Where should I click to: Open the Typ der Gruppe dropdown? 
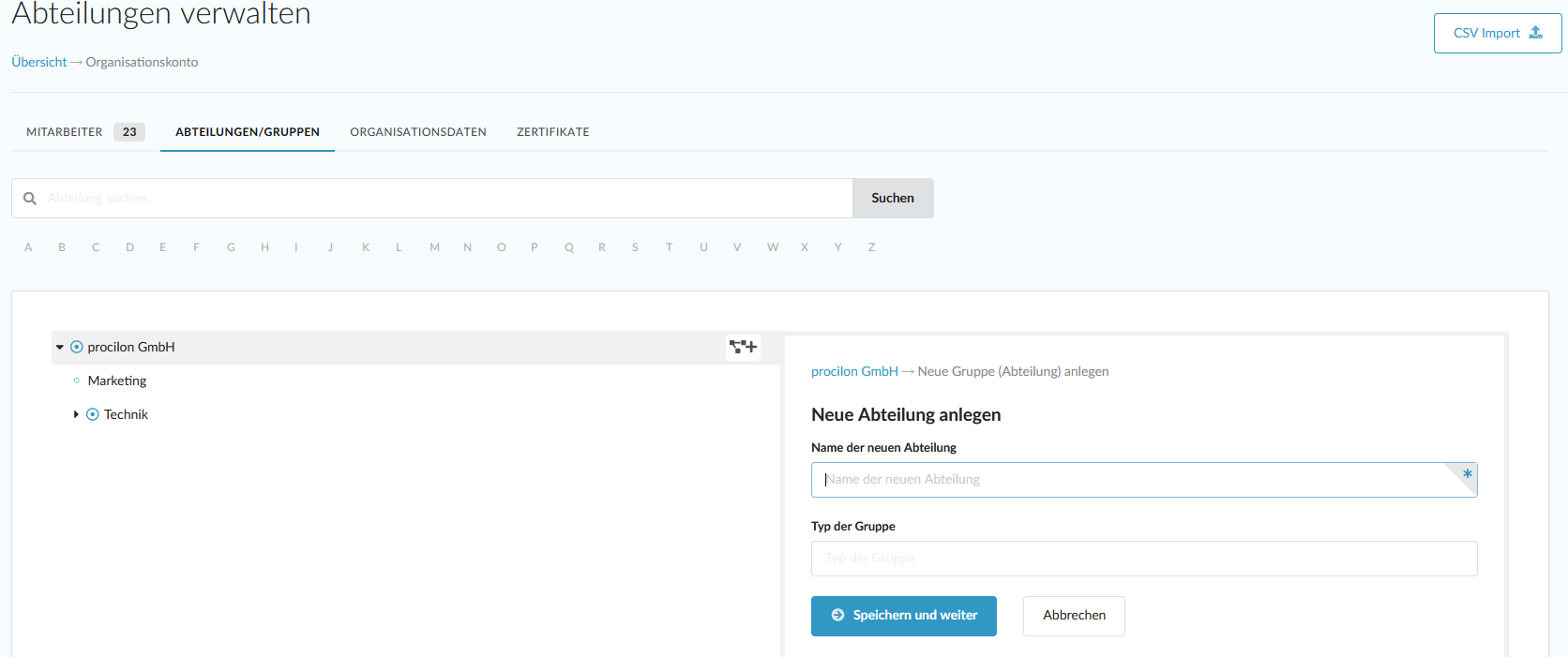1143,559
